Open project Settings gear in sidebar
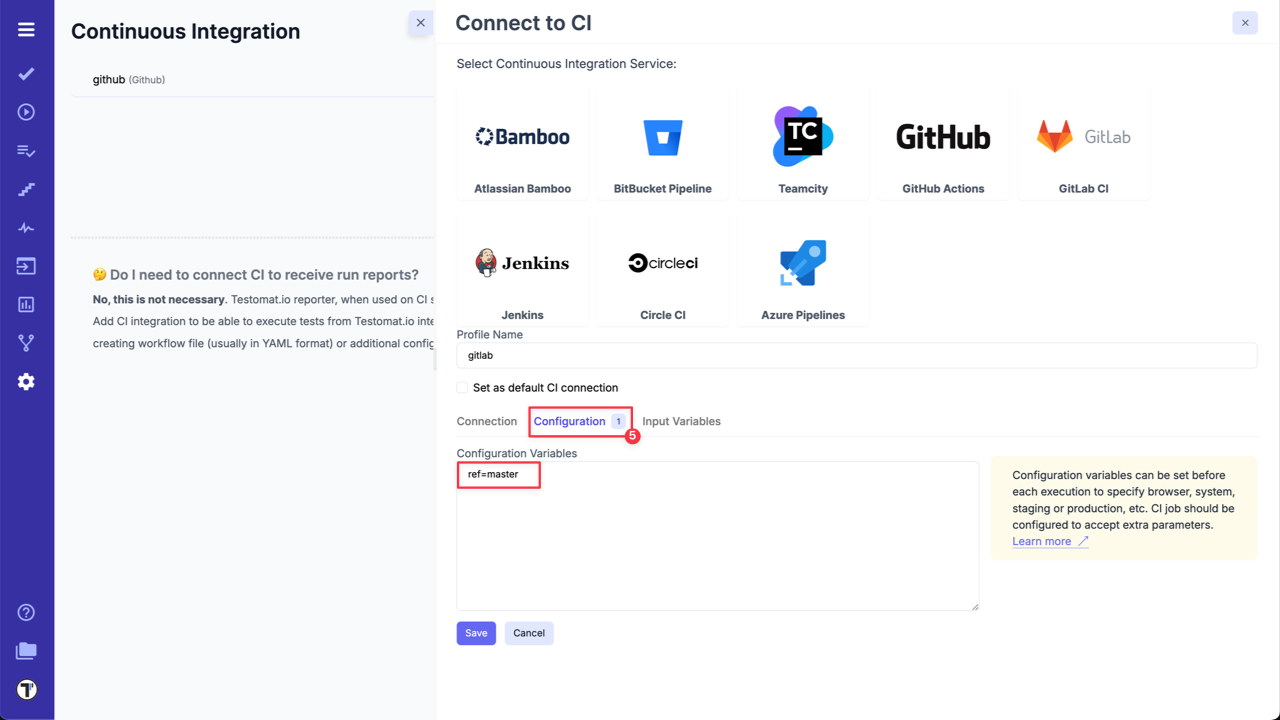1280x720 pixels. click(x=26, y=381)
